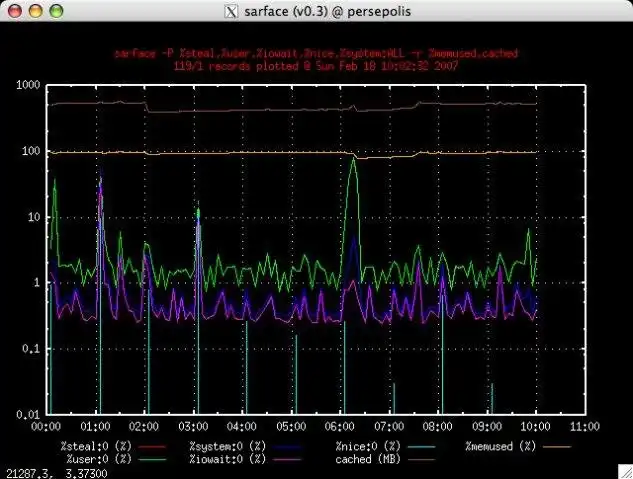Select the %memused (%) legend label
633x479 pixels.
click(500, 446)
